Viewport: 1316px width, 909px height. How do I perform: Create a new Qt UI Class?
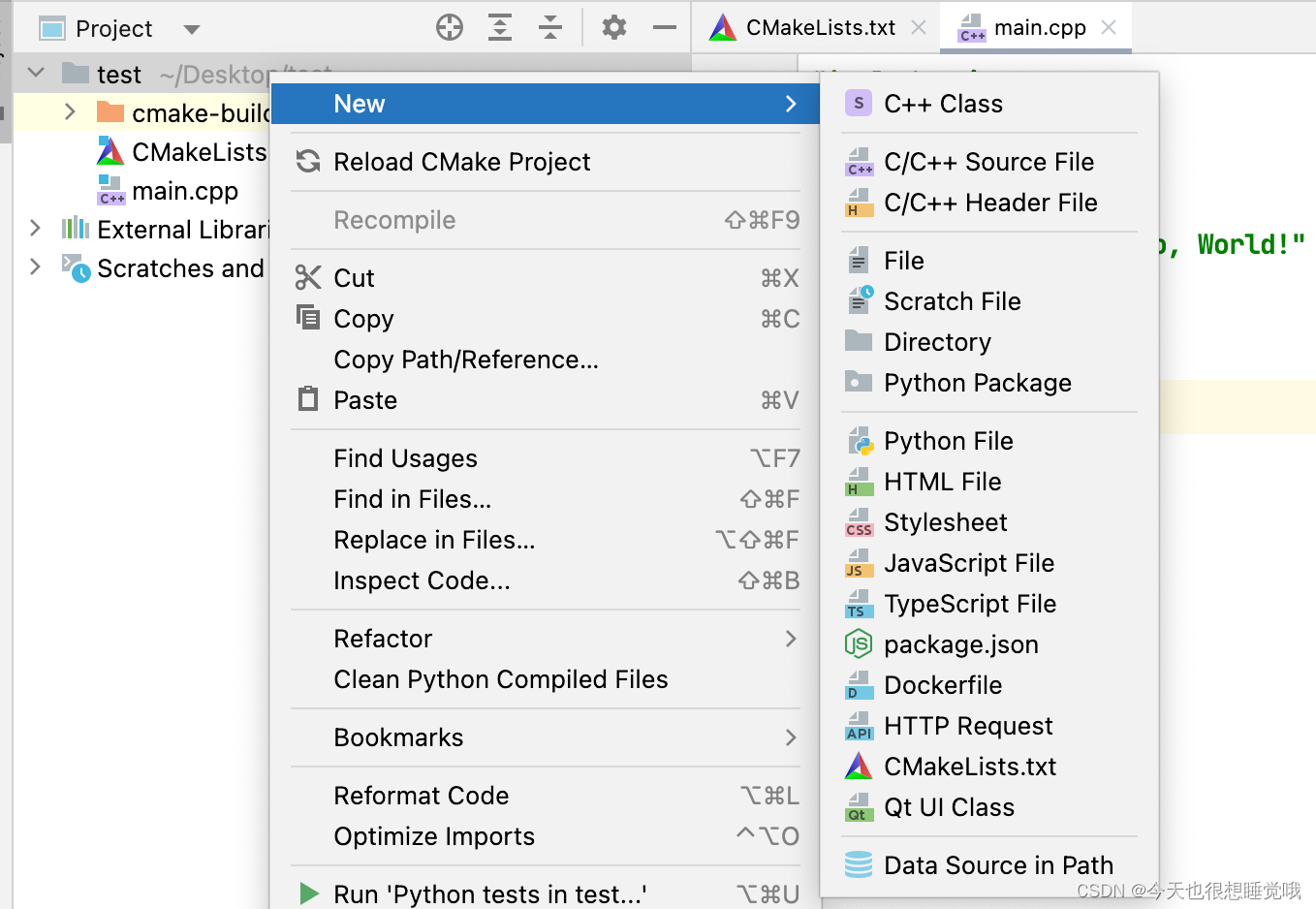950,807
